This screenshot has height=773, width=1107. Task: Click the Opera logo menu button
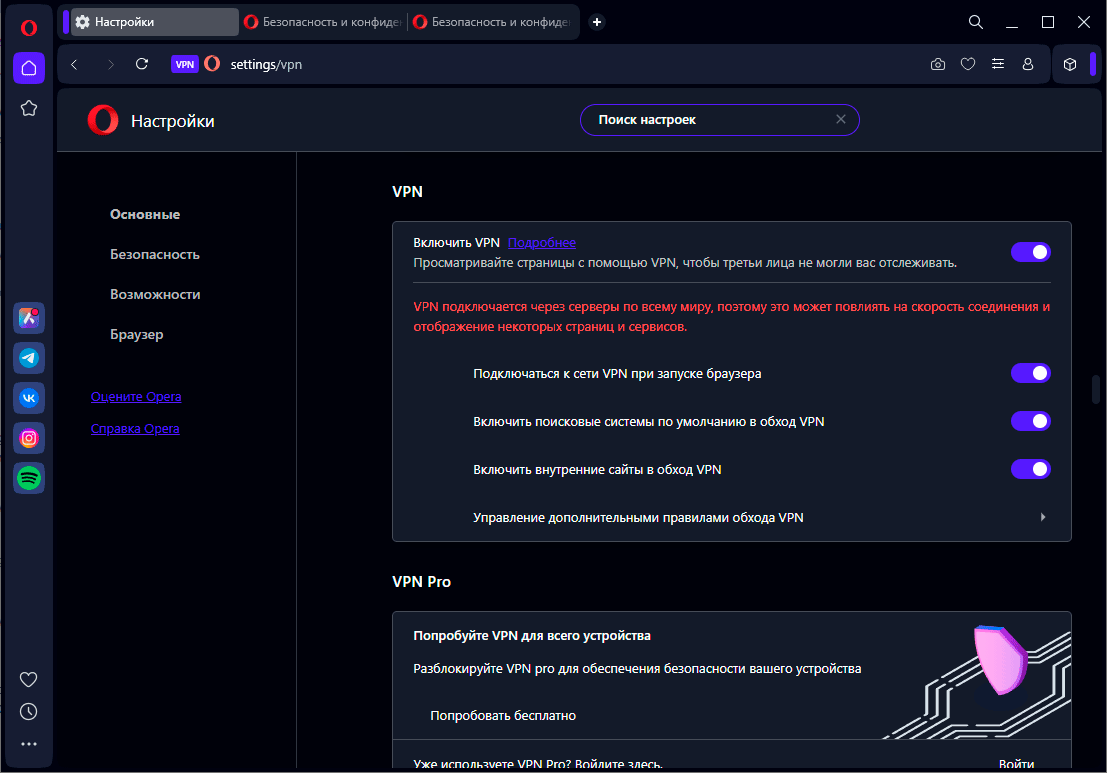point(28,28)
